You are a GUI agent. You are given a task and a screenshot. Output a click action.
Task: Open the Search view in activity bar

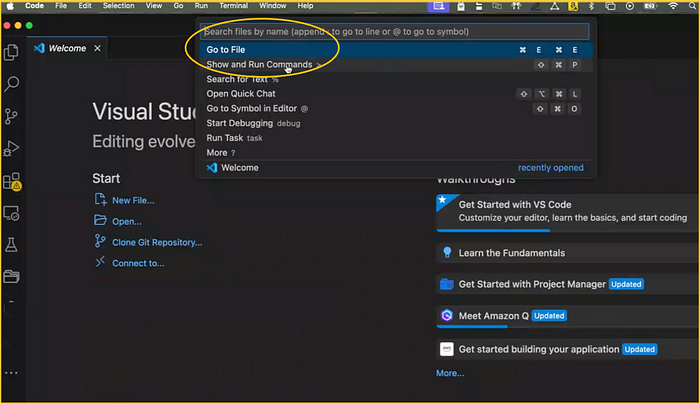[12, 84]
